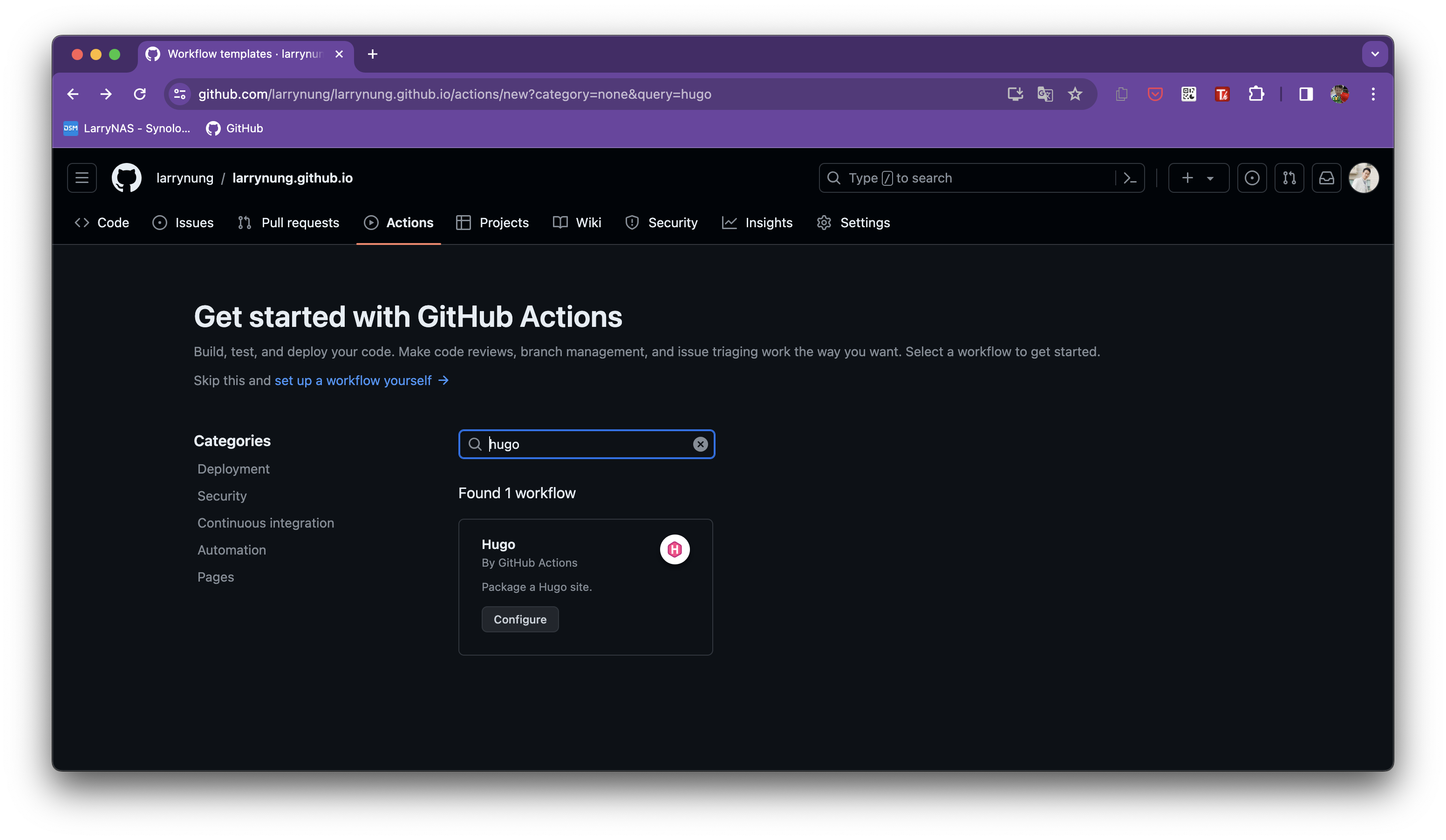Open the user profile avatar menu
Screen dimensions: 1446x840
pyautogui.click(x=1364, y=178)
